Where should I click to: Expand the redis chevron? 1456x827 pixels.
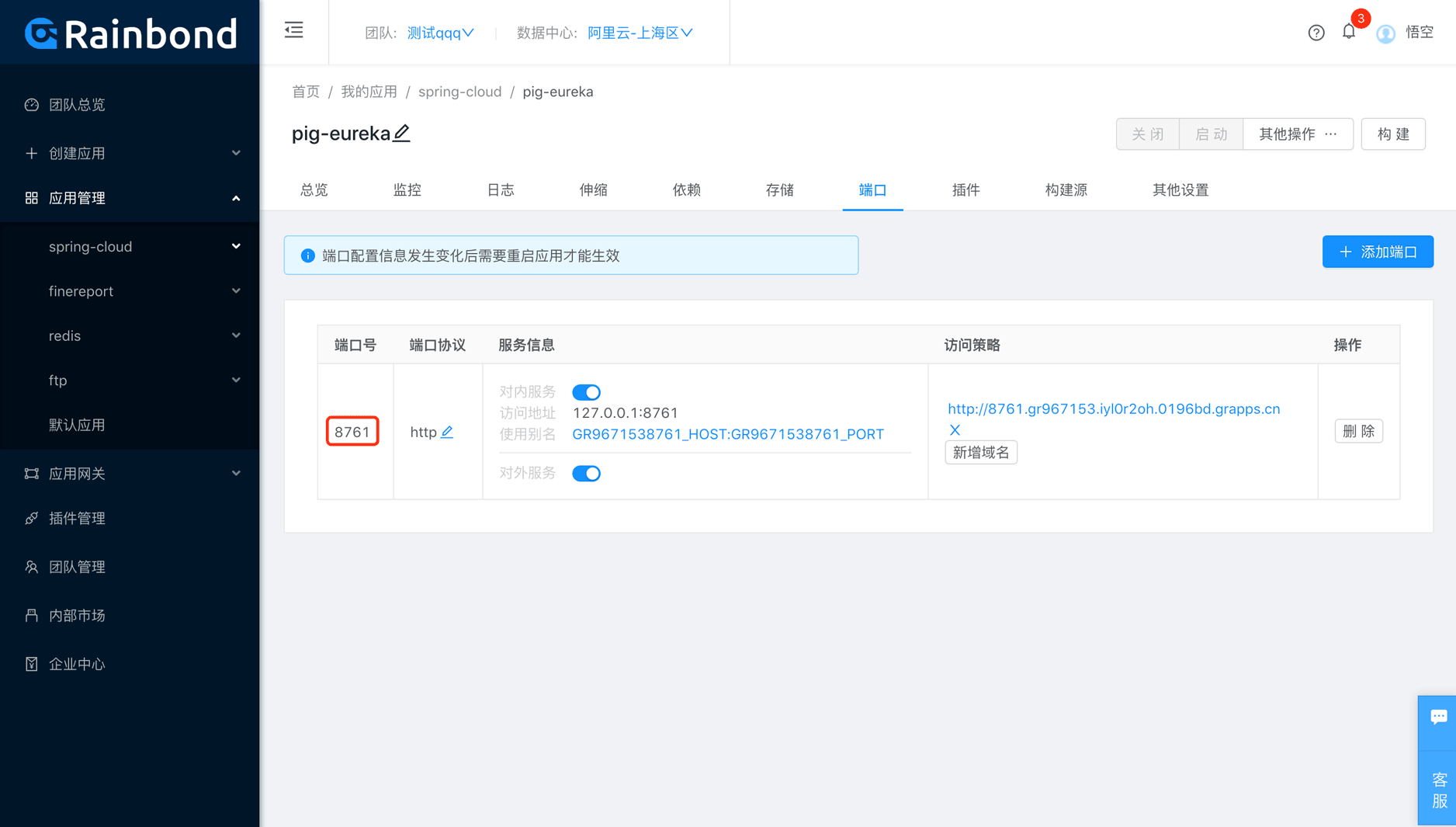click(236, 335)
